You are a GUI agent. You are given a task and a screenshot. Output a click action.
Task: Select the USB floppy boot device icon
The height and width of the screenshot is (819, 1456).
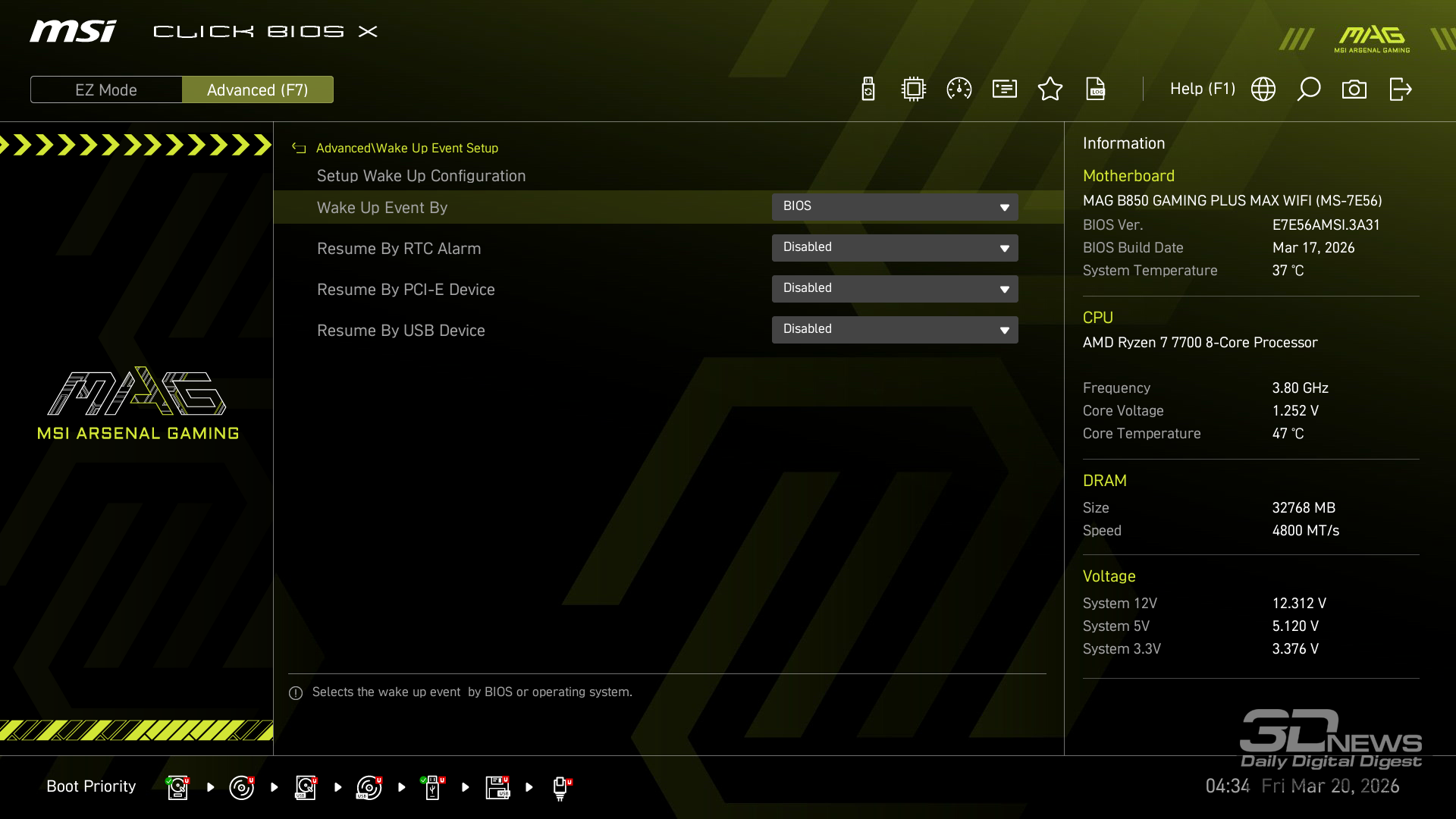click(497, 787)
